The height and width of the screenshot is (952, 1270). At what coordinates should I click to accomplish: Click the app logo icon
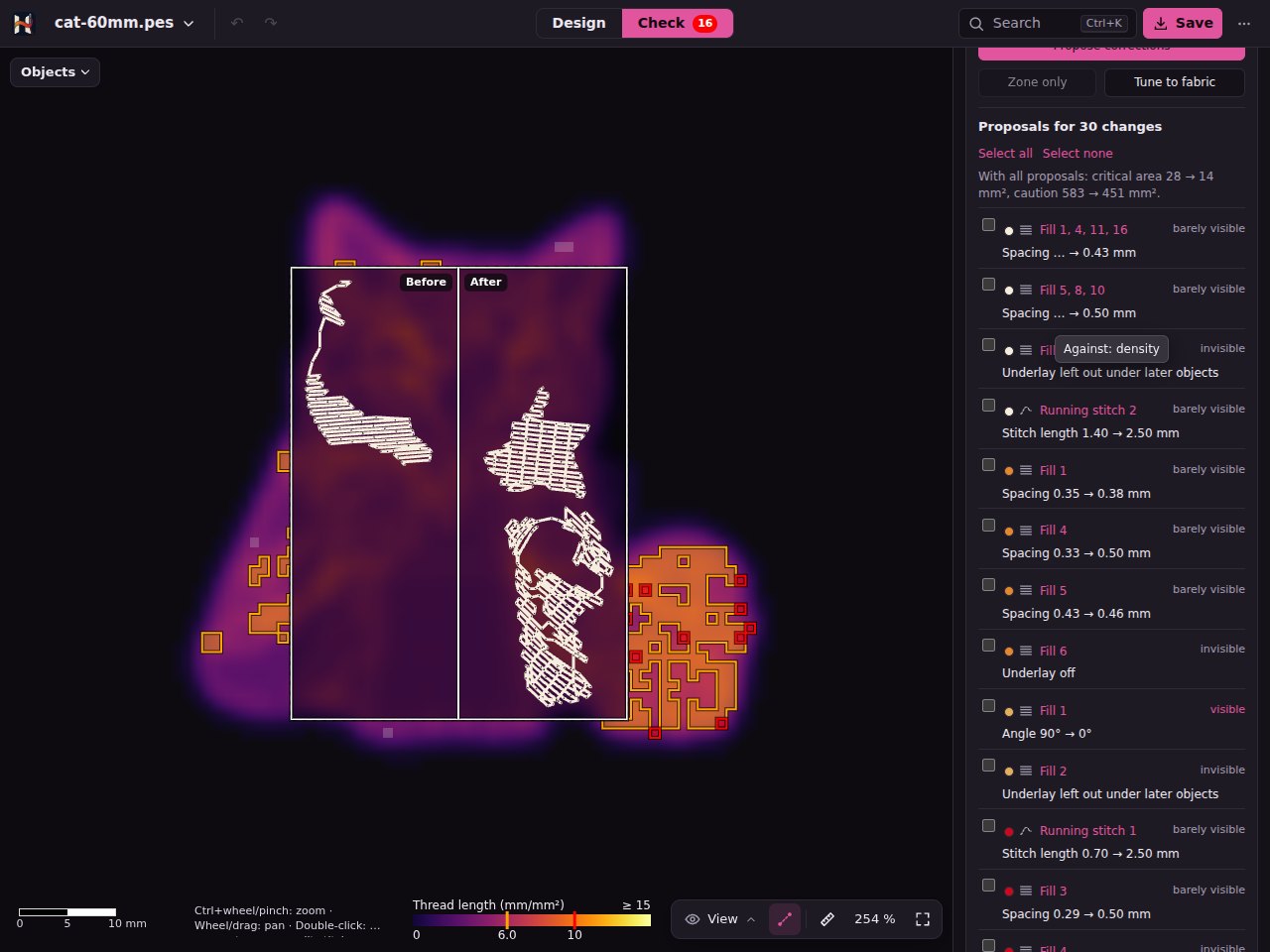tap(23, 23)
